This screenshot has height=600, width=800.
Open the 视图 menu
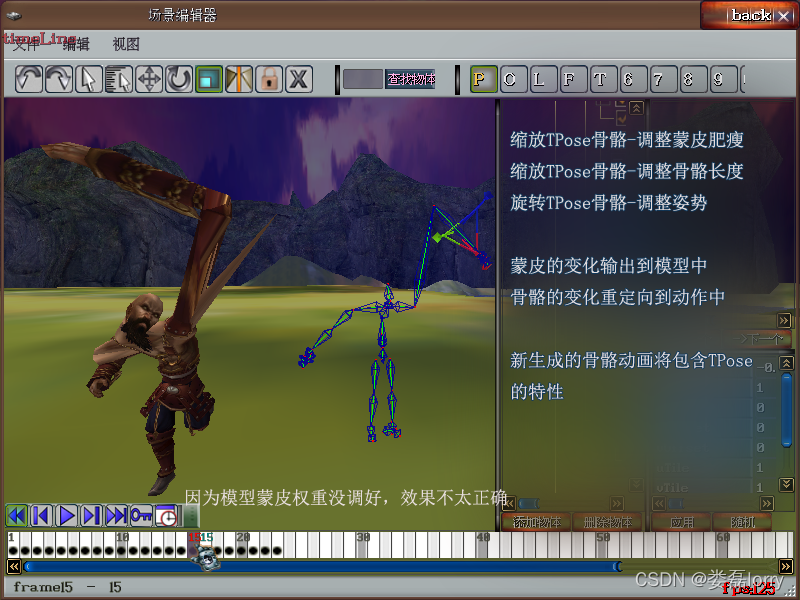click(x=126, y=44)
